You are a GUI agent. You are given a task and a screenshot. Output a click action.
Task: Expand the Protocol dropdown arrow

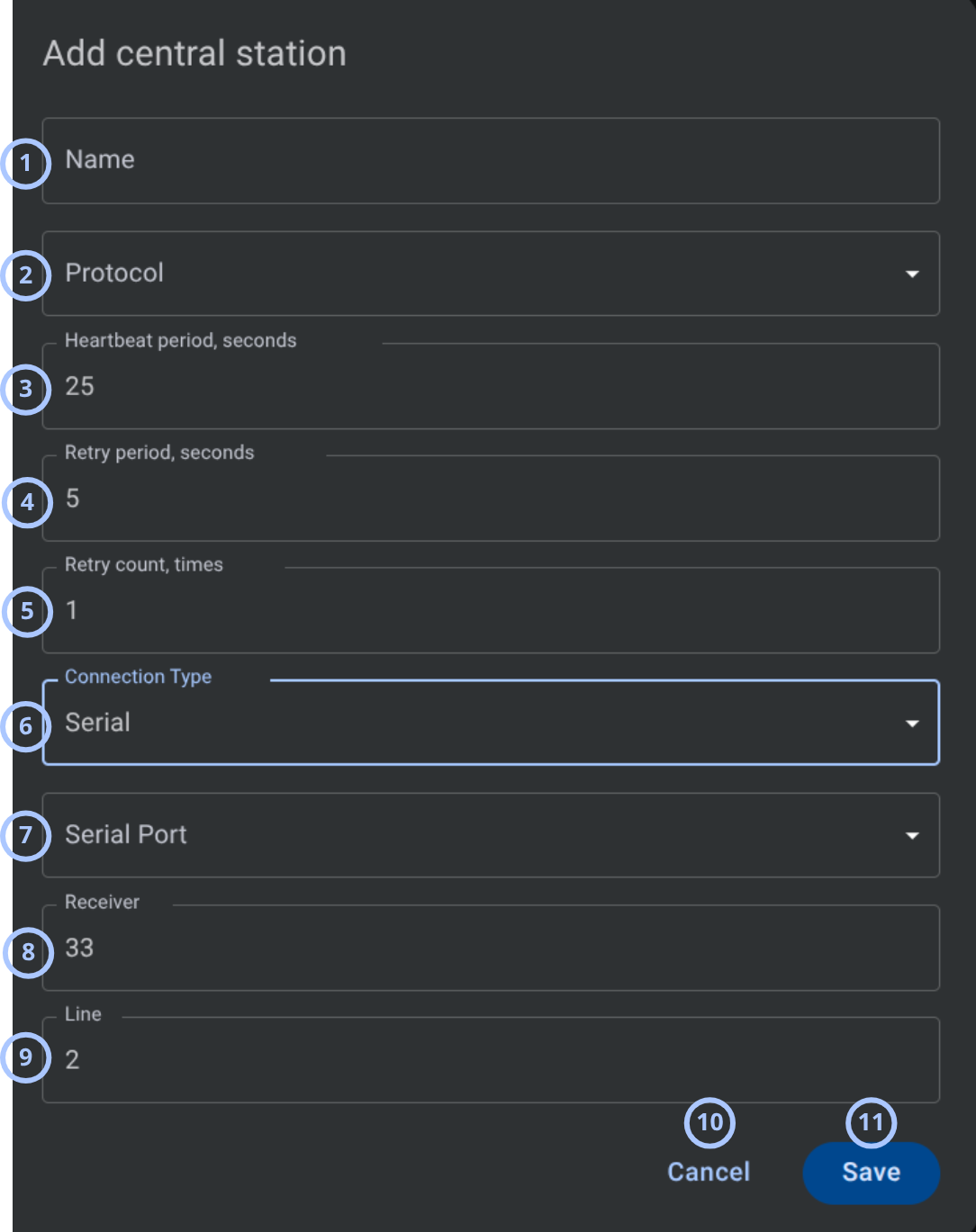[x=912, y=274]
